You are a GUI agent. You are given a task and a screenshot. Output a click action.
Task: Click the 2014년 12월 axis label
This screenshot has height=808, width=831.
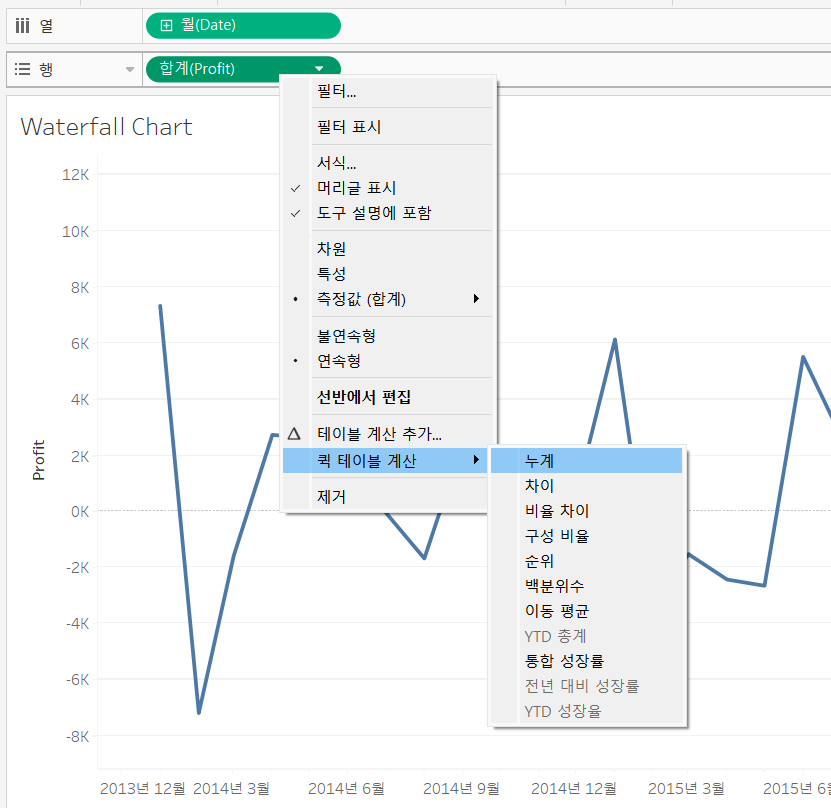click(574, 788)
